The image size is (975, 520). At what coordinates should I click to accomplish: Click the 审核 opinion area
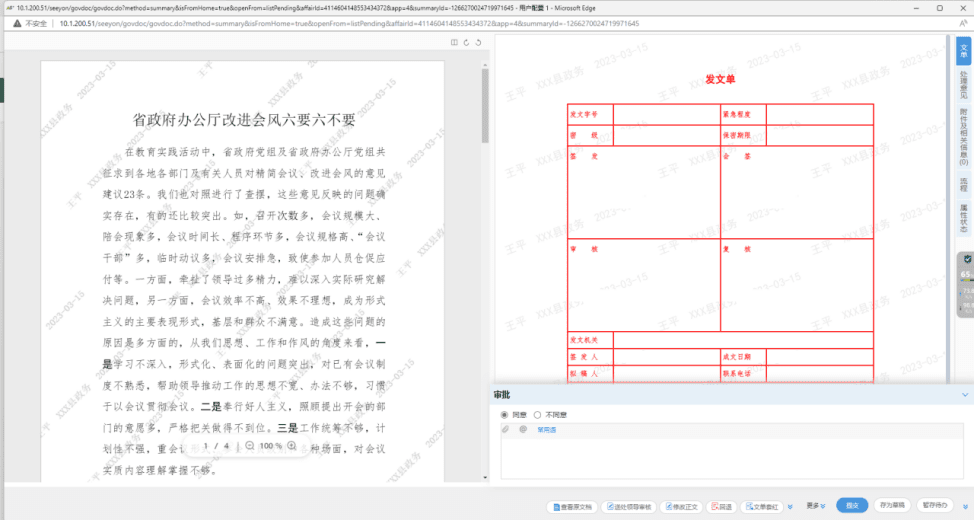click(644, 285)
